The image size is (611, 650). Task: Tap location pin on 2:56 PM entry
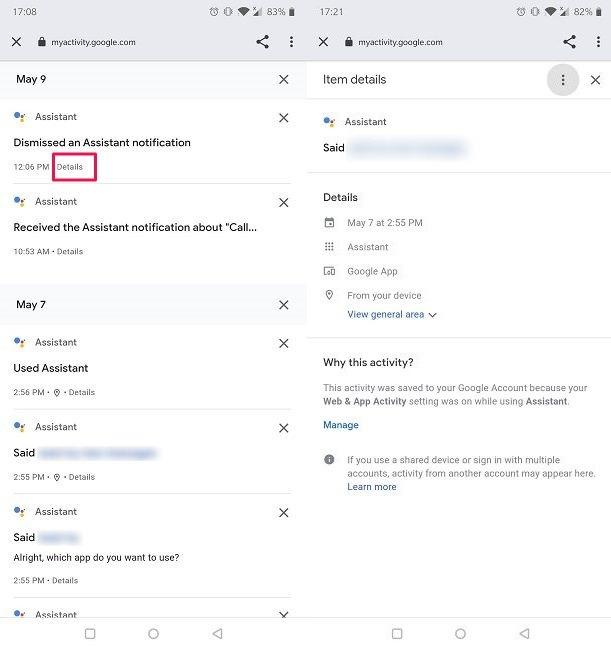tap(57, 392)
